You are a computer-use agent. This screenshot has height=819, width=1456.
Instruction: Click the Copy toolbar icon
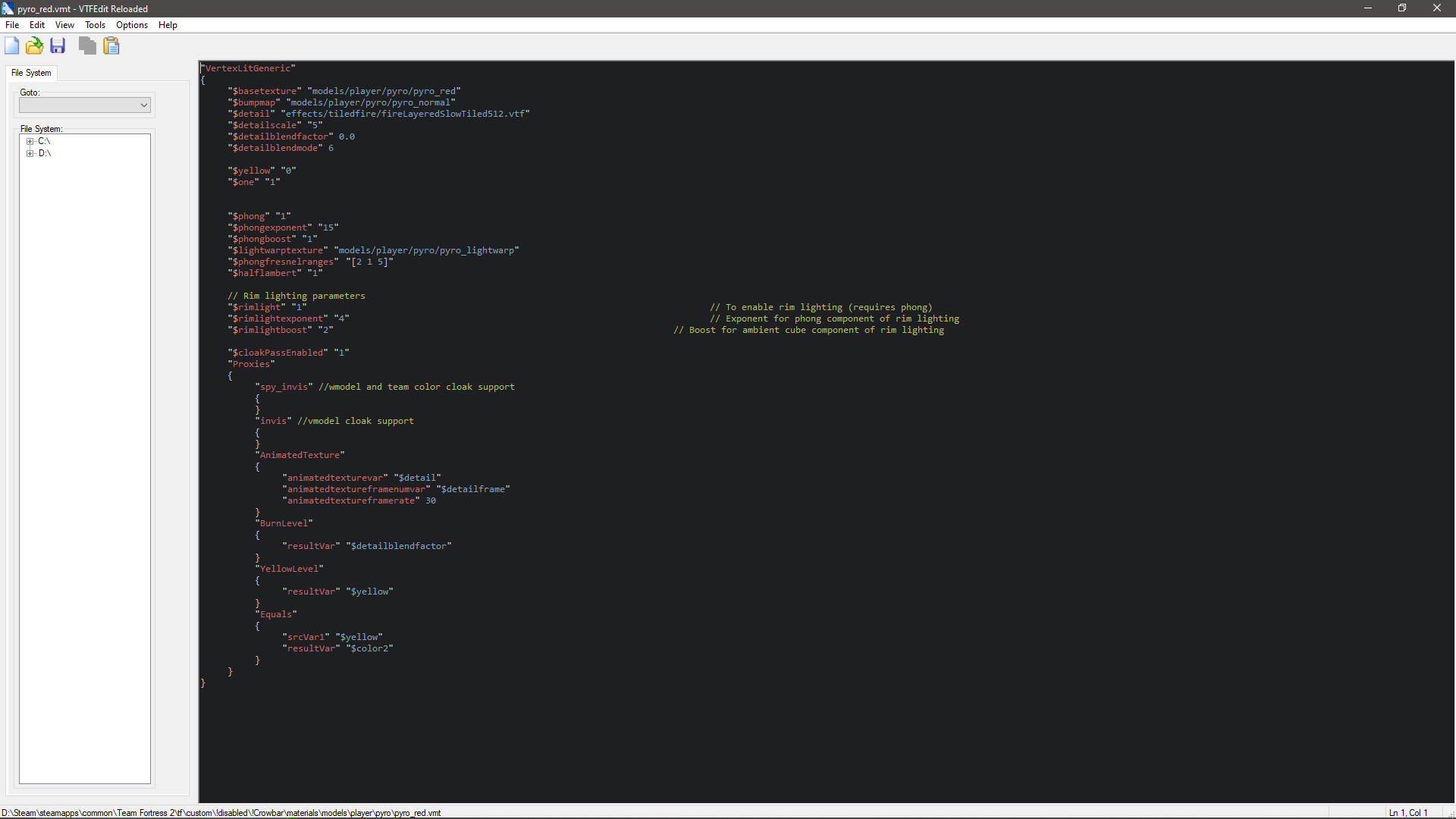tap(86, 45)
